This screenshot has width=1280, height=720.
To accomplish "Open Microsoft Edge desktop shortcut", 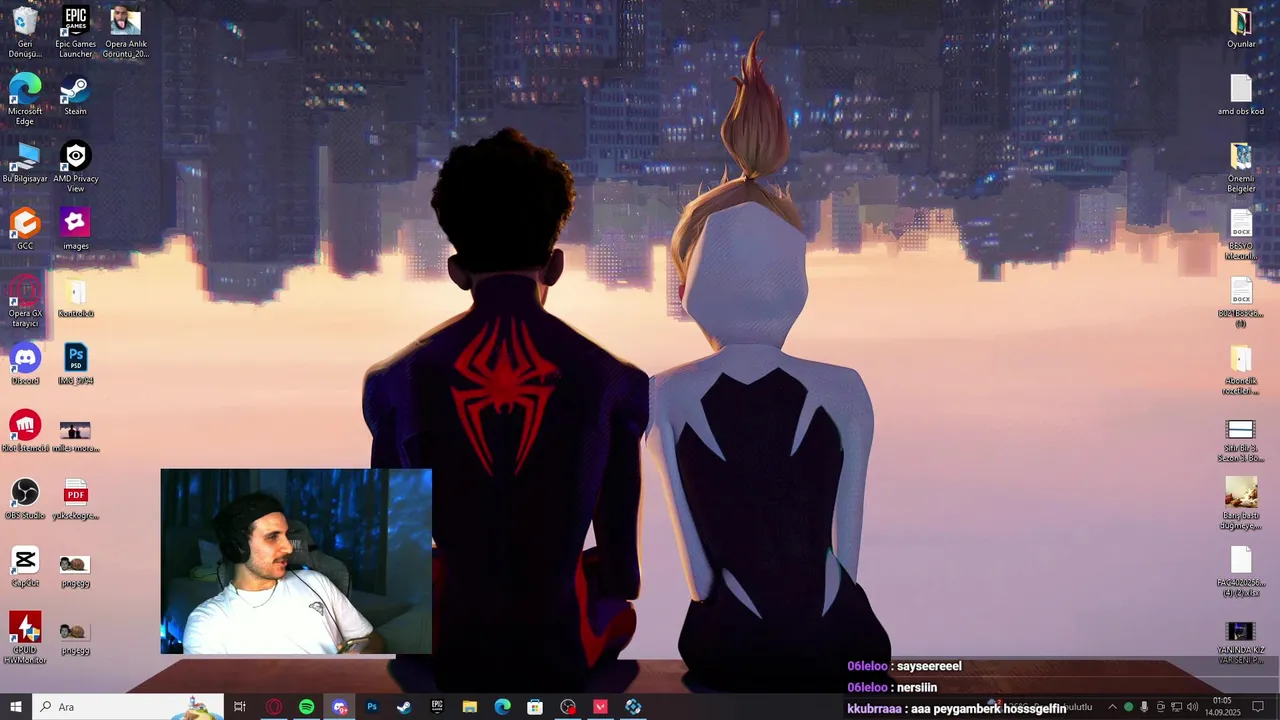I will [x=25, y=100].
